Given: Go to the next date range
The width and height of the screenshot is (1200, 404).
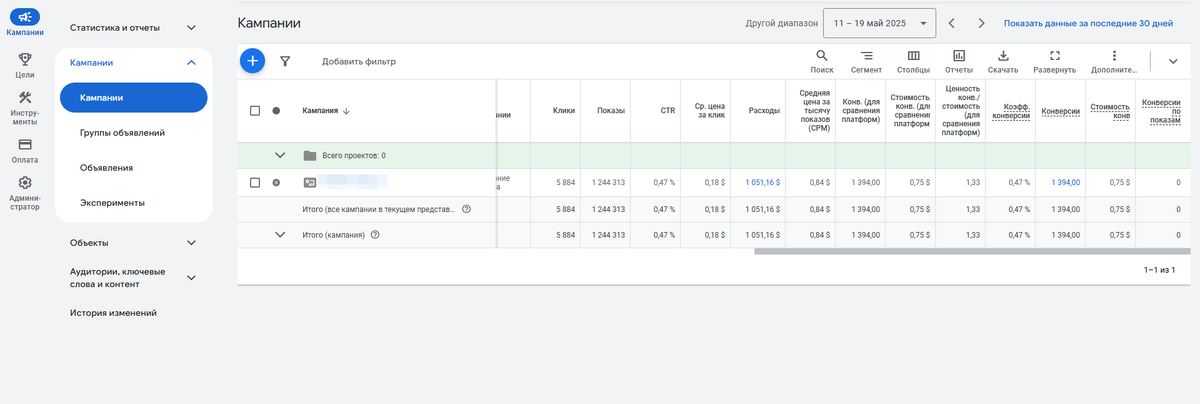Looking at the screenshot, I should pyautogui.click(x=981, y=23).
